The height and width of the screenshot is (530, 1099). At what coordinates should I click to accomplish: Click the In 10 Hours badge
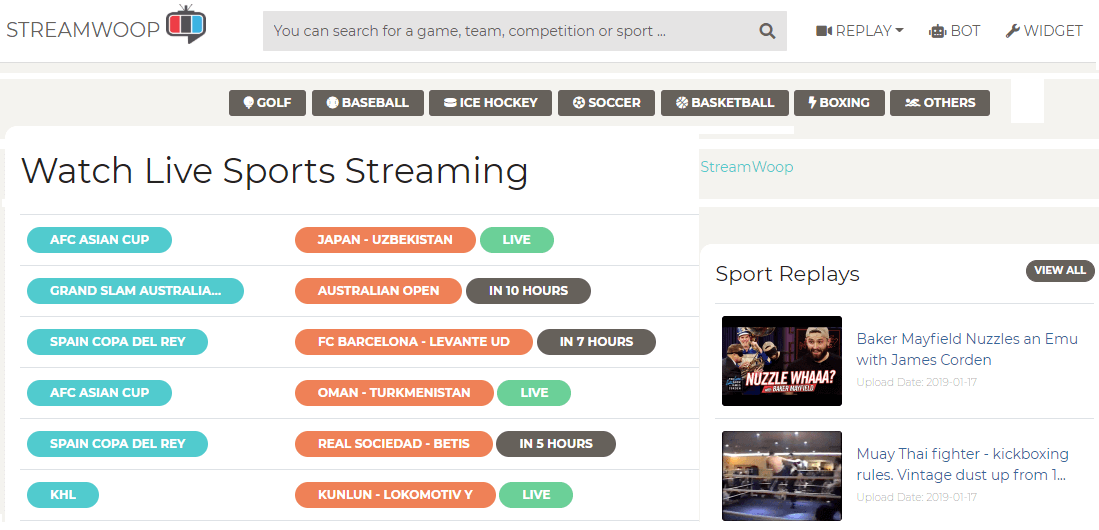(x=528, y=291)
